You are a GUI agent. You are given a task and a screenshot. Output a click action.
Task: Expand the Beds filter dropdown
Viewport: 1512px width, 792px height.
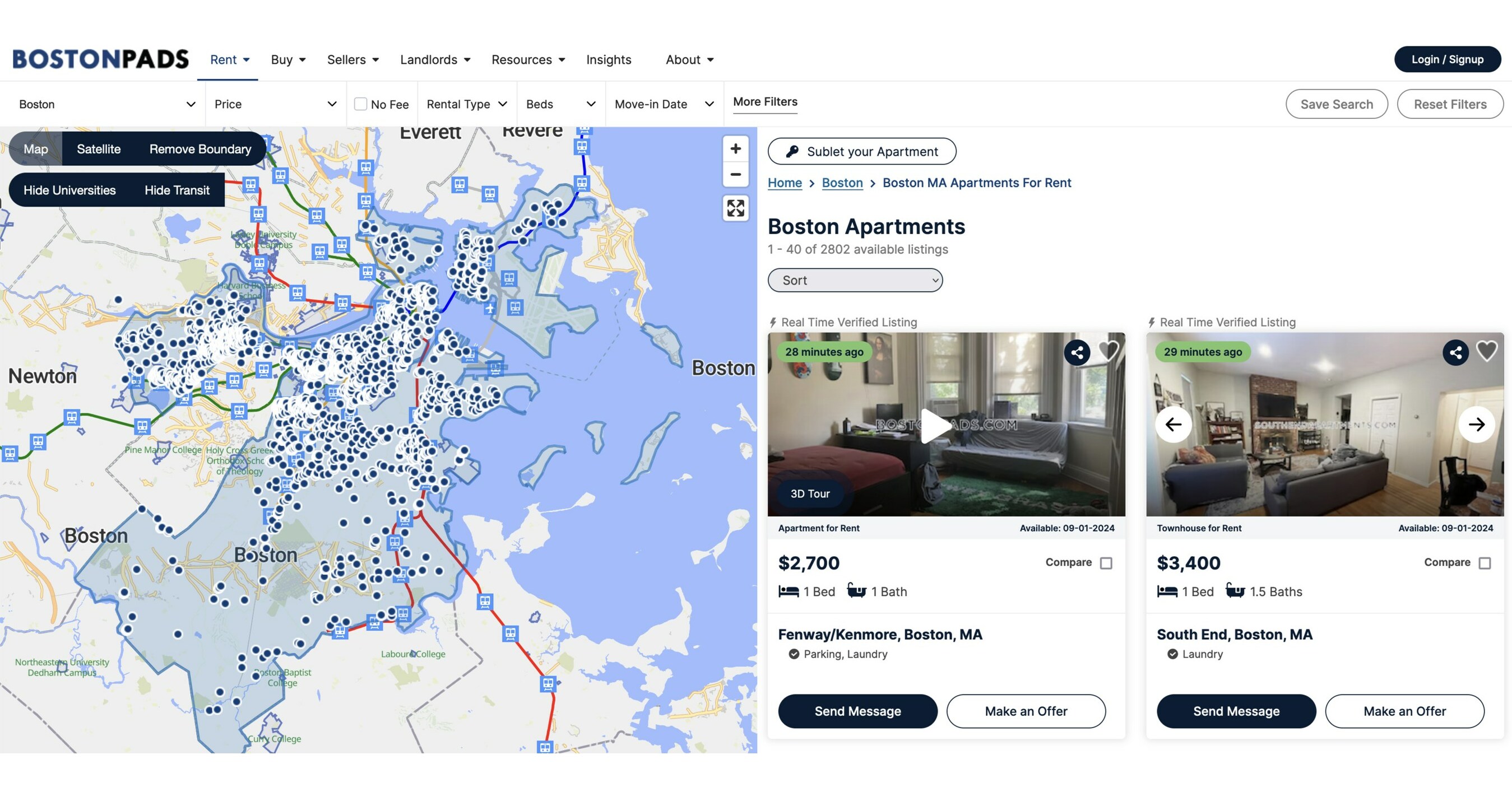coord(560,104)
